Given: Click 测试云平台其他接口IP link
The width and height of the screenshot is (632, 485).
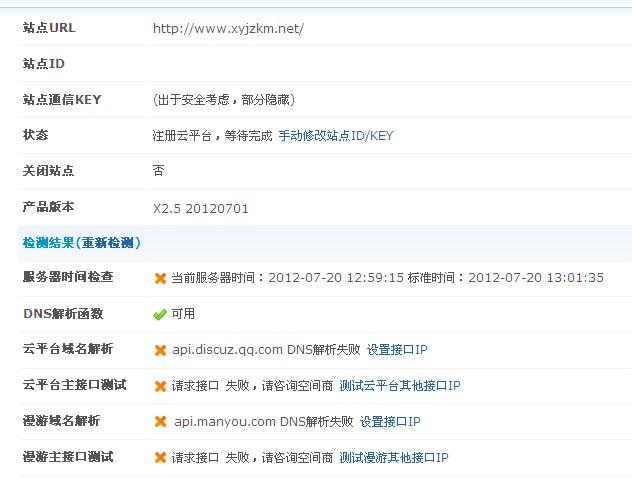Looking at the screenshot, I should [x=400, y=386].
